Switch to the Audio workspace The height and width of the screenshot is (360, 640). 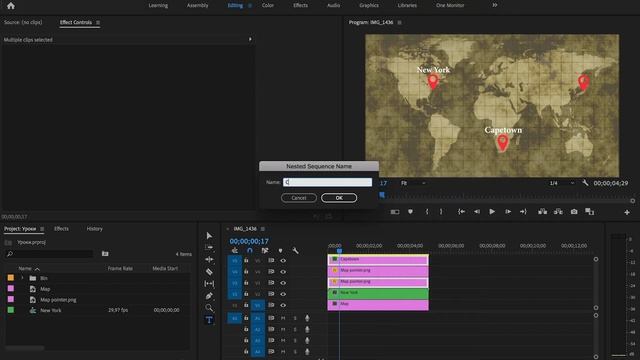pos(333,5)
